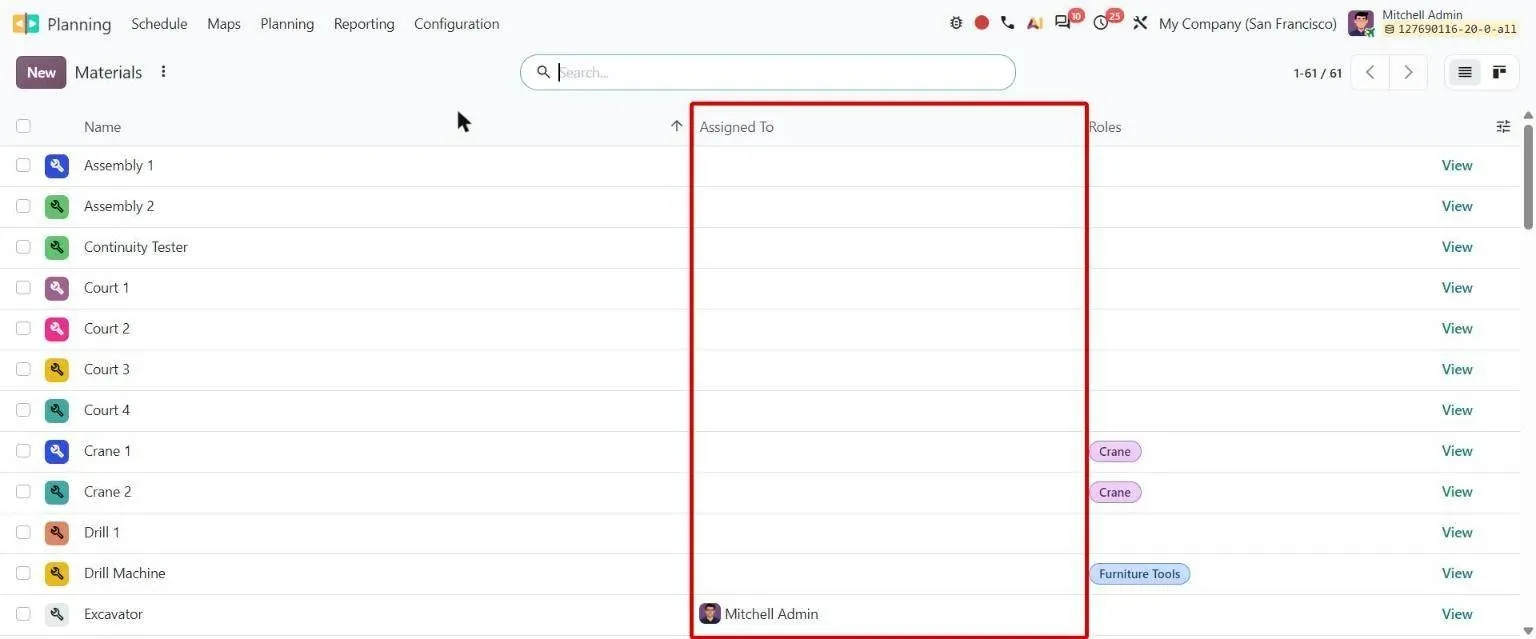Switch to list view
This screenshot has height=639, width=1536.
tap(1465, 72)
